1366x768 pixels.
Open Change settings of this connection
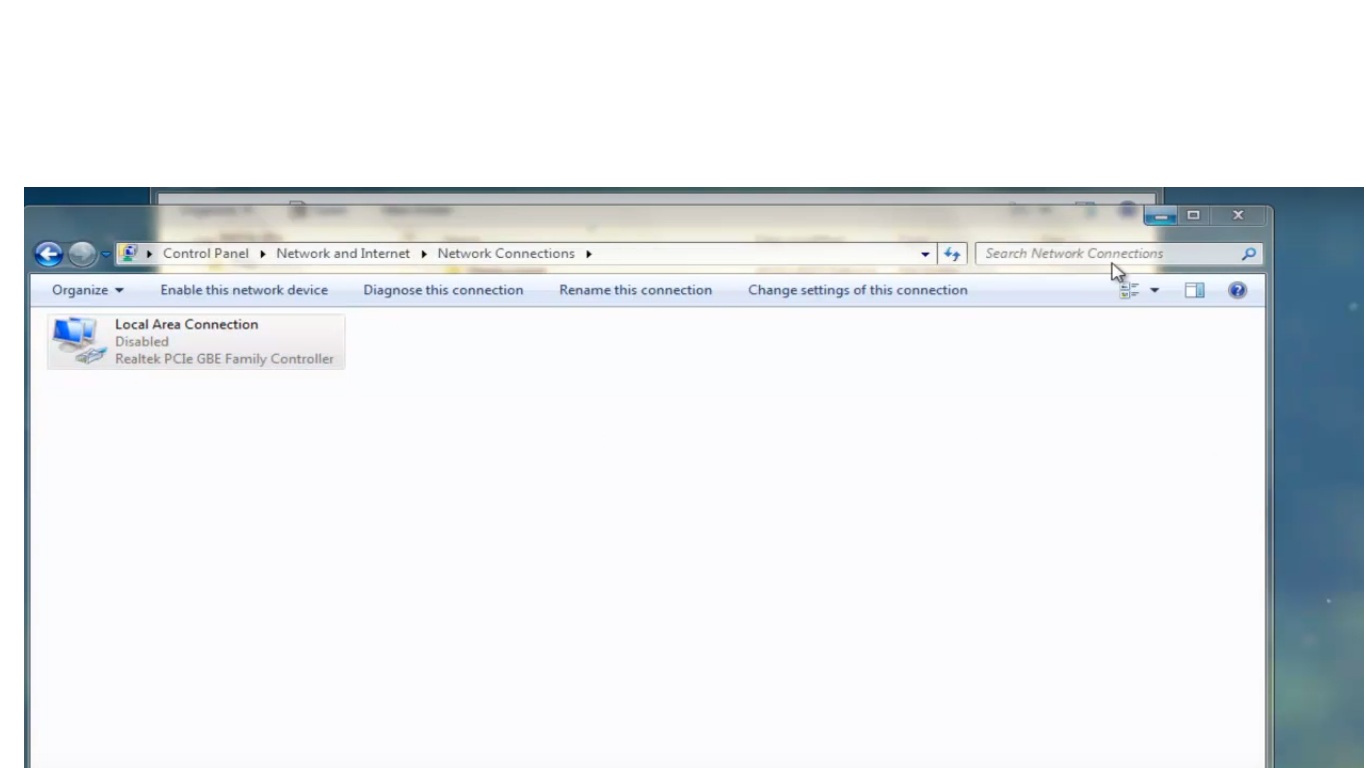[857, 290]
